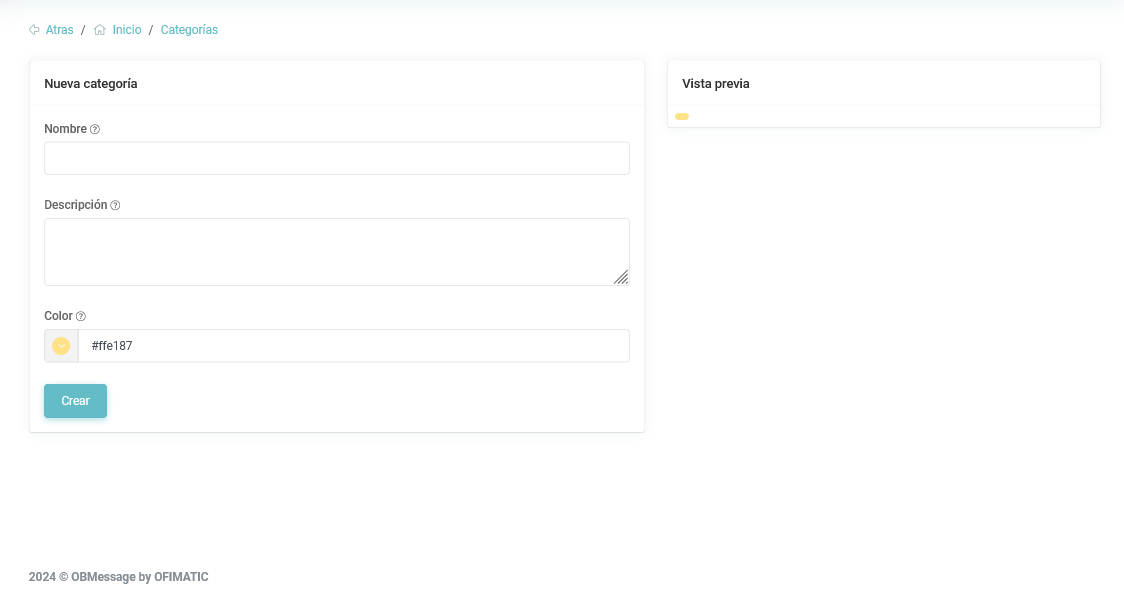Image resolution: width=1124 pixels, height=593 pixels.
Task: Open the yellow color picker dropdown
Action: pyautogui.click(x=61, y=346)
